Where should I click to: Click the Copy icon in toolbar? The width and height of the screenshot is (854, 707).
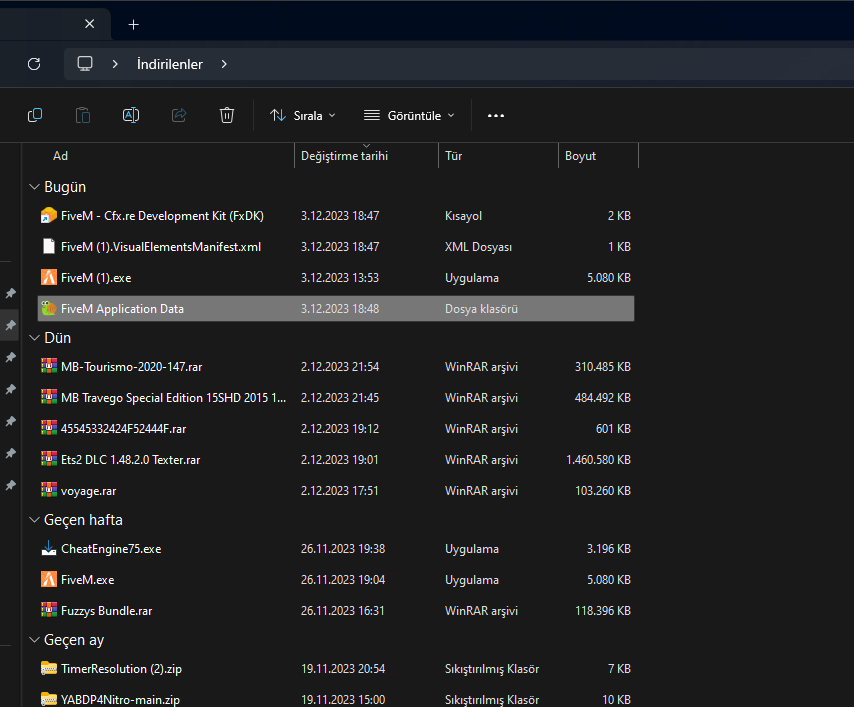tap(35, 115)
